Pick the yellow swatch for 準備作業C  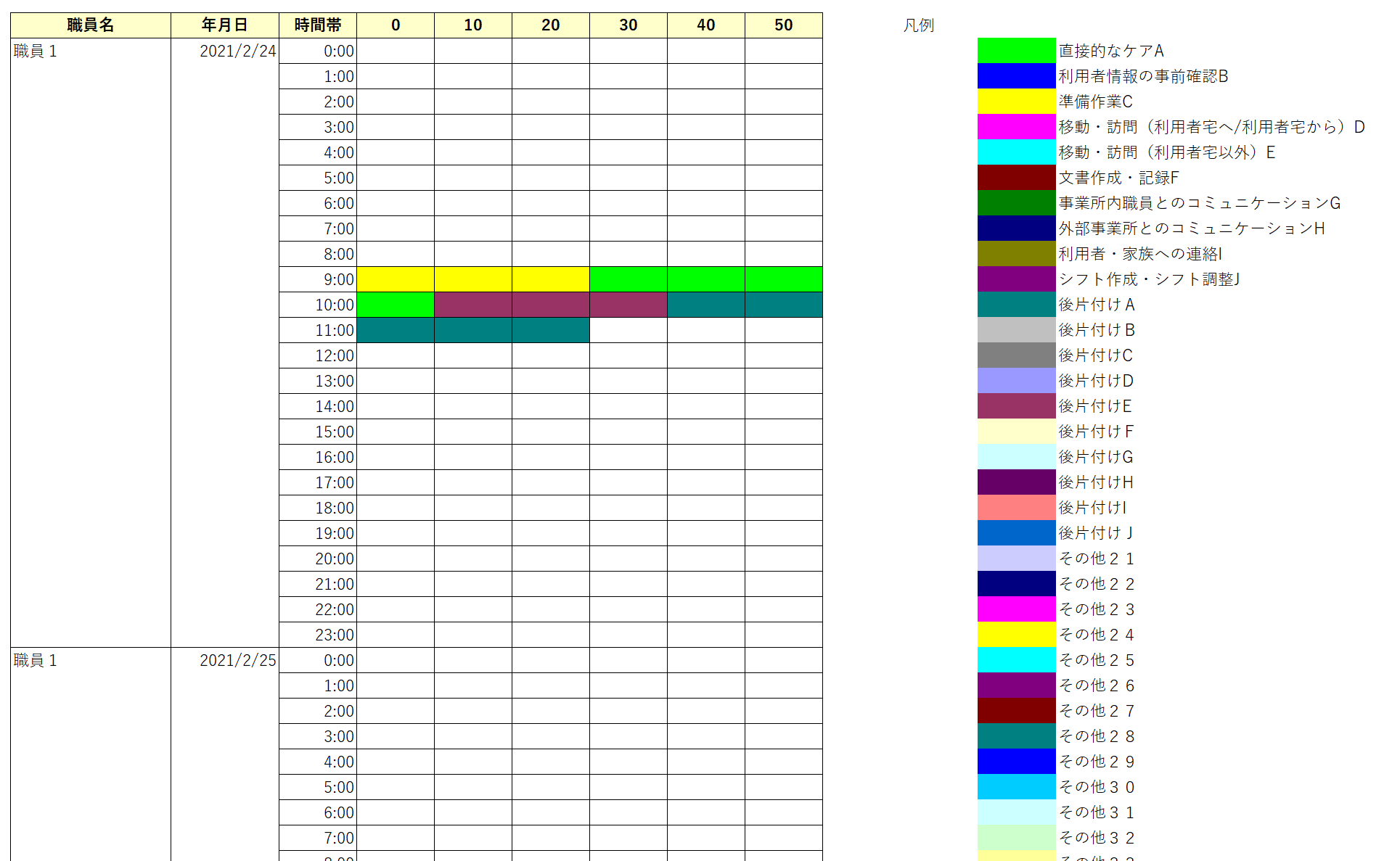(x=1016, y=102)
